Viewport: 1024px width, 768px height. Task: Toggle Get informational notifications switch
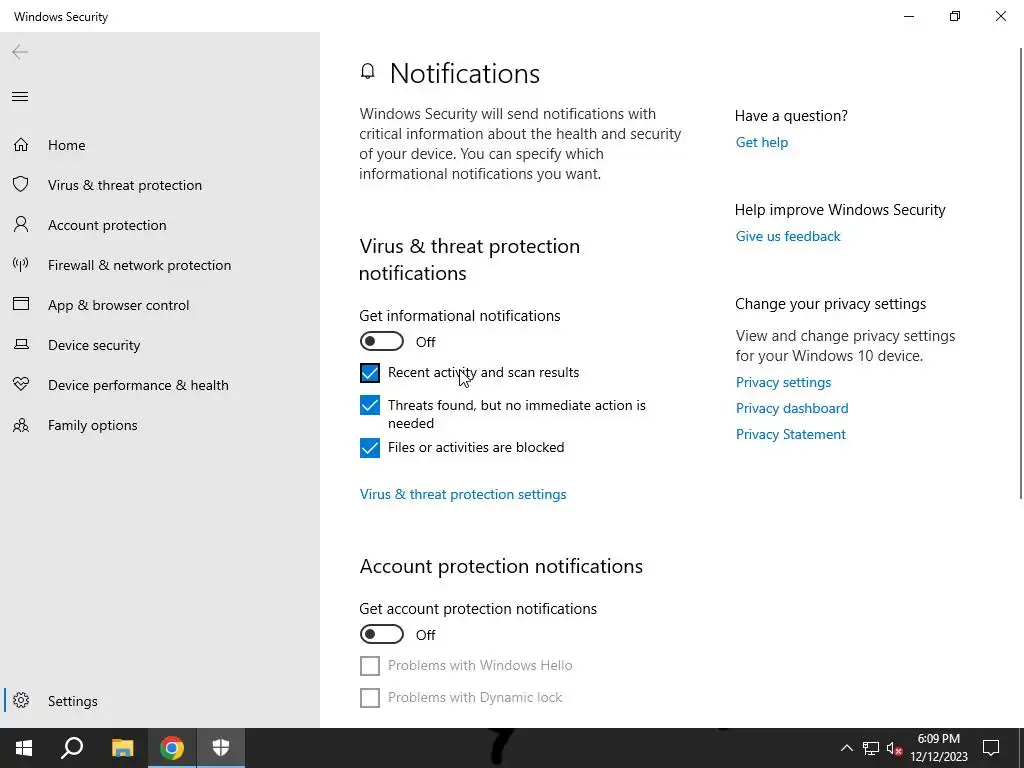pyautogui.click(x=382, y=342)
